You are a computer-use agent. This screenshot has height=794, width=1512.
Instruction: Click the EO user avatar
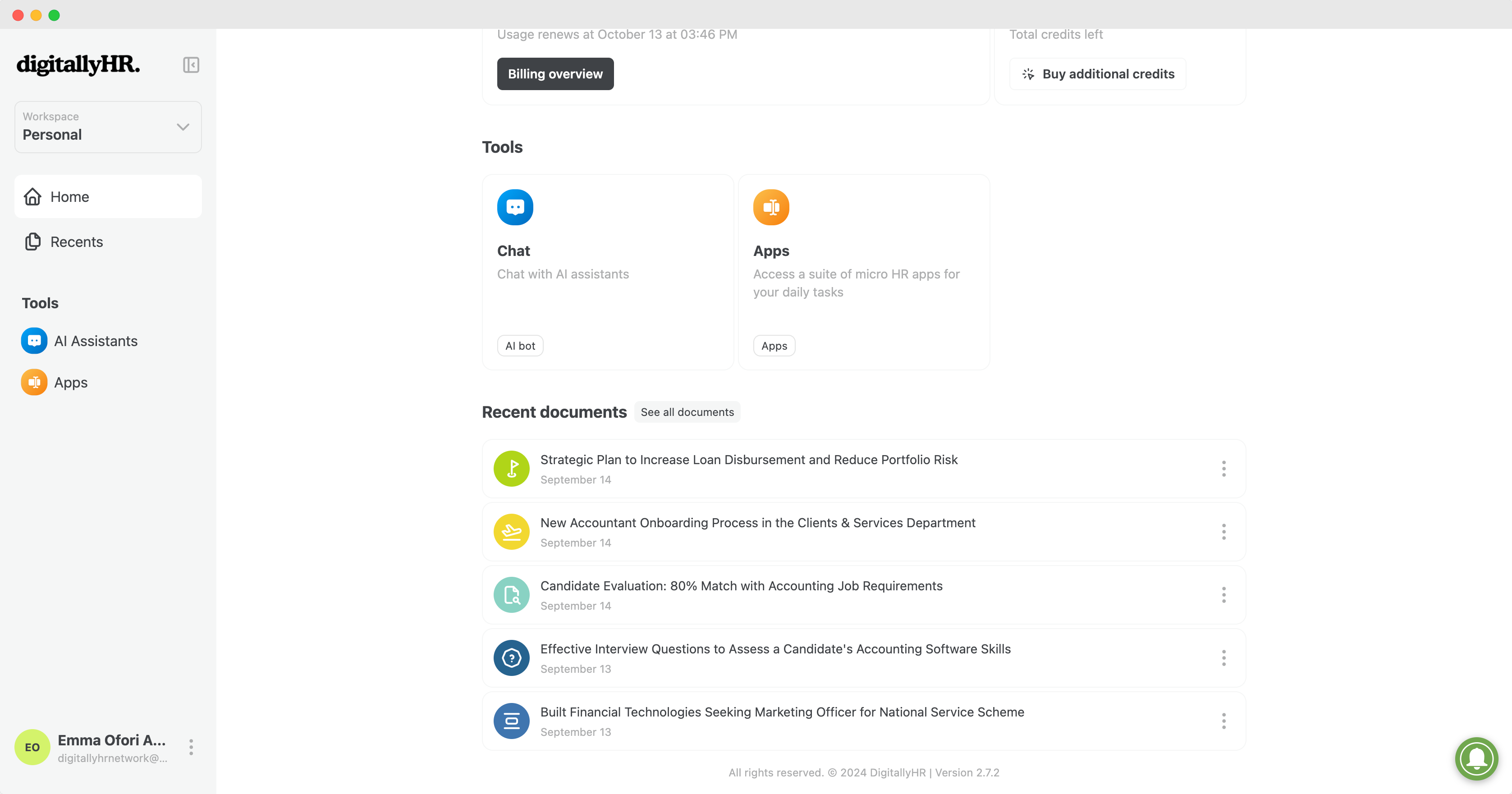point(32,747)
